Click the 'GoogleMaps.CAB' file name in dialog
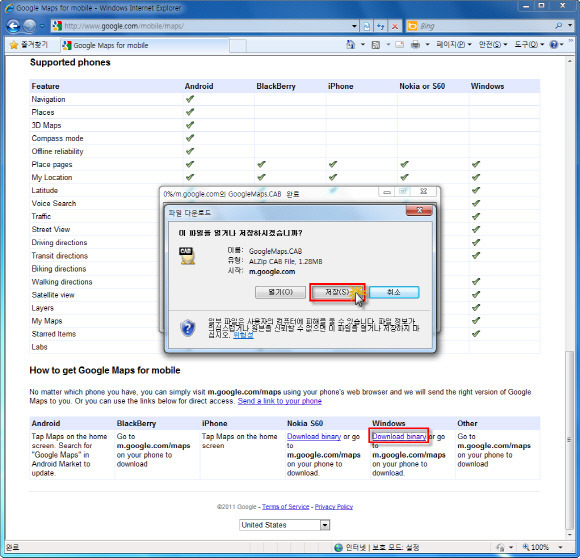The width and height of the screenshot is (580, 558). 275,251
